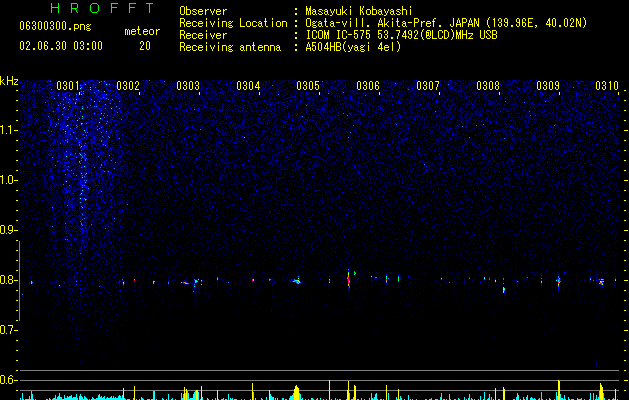Click the 0.8 frequency axis label

[x=8, y=280]
